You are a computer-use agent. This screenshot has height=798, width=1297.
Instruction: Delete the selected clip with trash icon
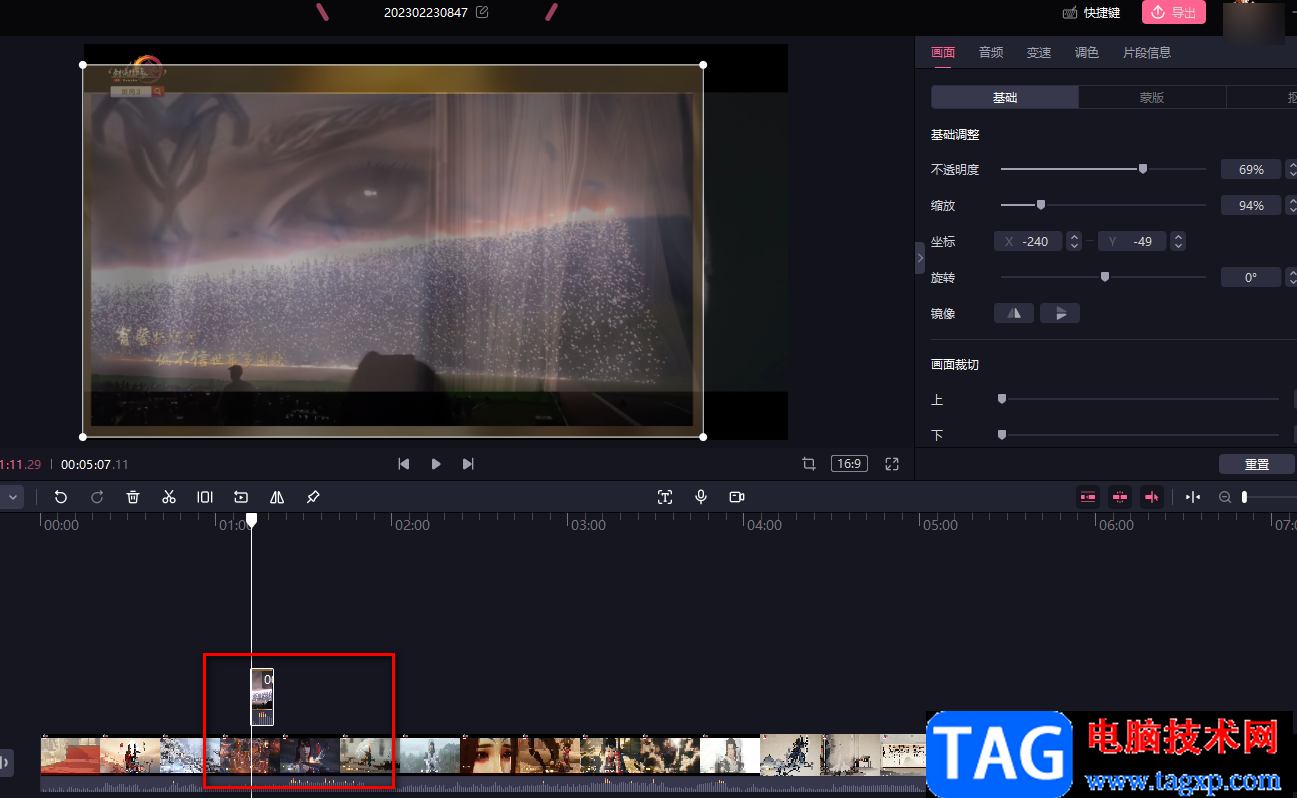tap(133, 497)
